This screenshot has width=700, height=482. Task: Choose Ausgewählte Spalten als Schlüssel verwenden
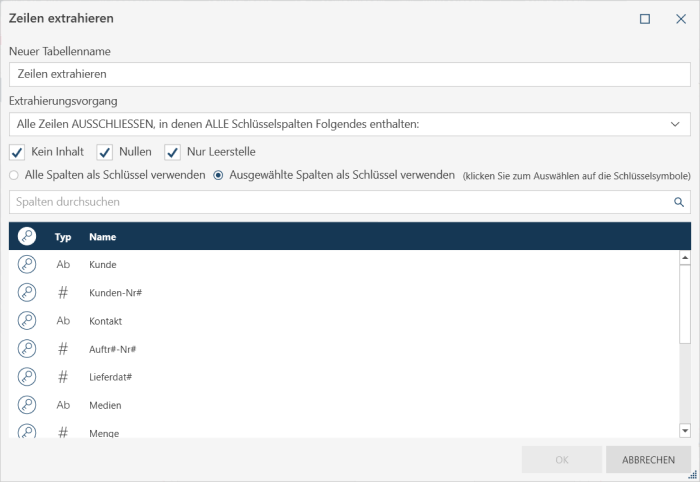click(218, 175)
